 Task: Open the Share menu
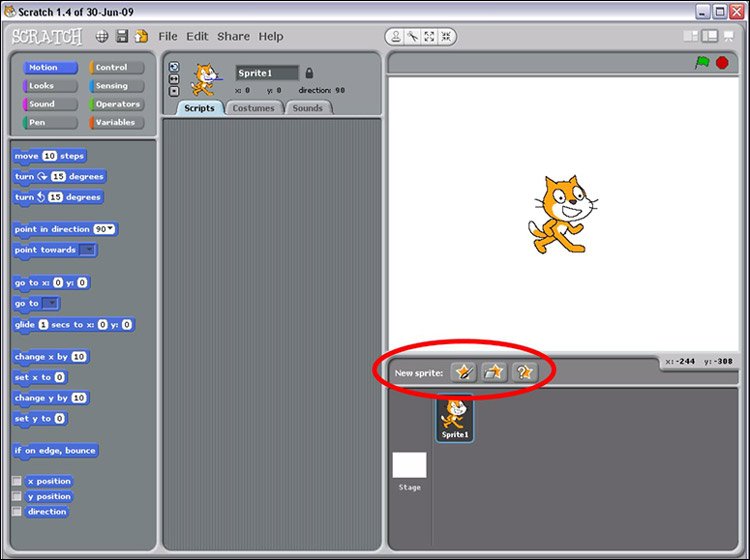(233, 36)
